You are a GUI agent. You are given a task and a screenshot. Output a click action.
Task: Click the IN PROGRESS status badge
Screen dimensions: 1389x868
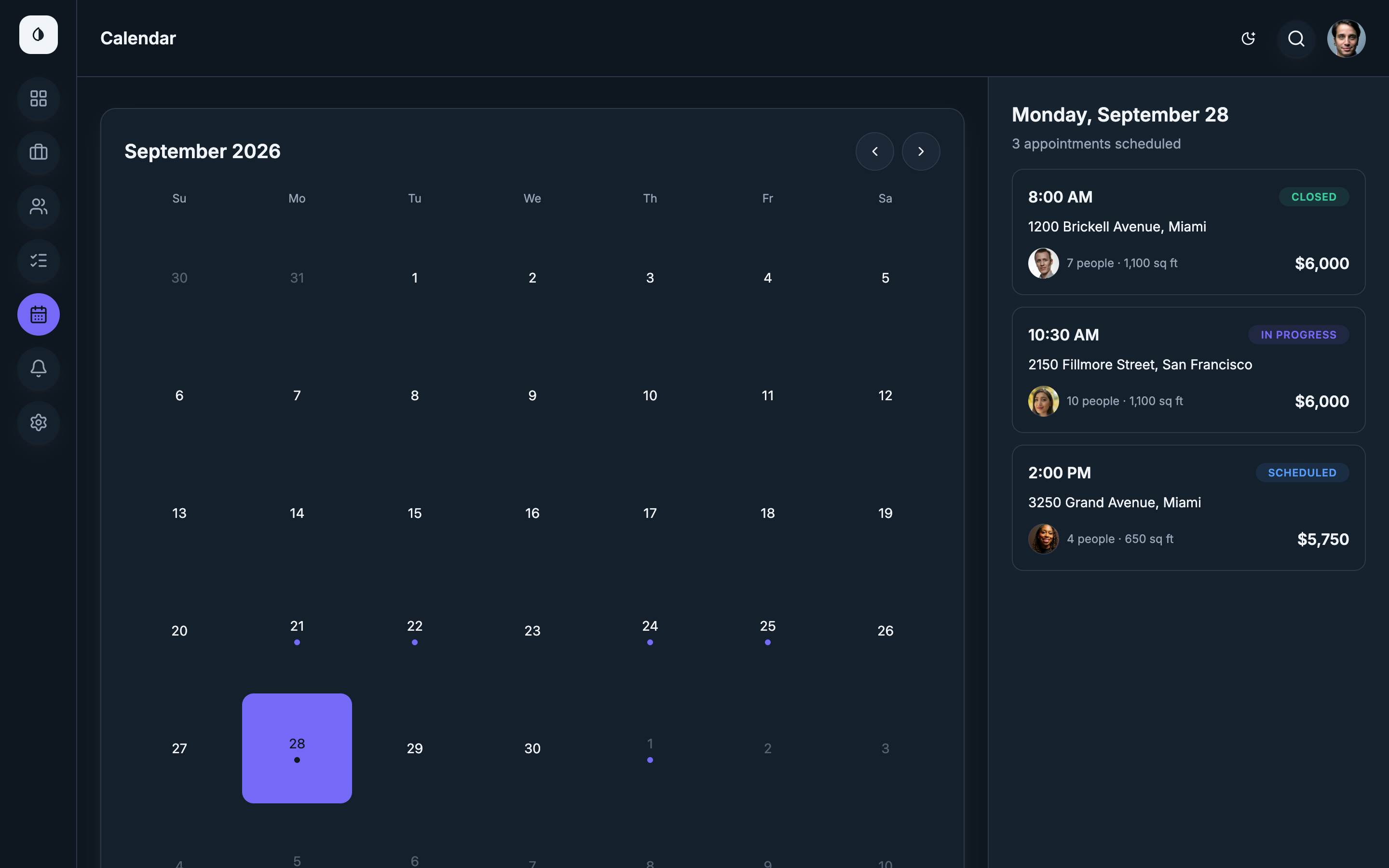(x=1298, y=335)
